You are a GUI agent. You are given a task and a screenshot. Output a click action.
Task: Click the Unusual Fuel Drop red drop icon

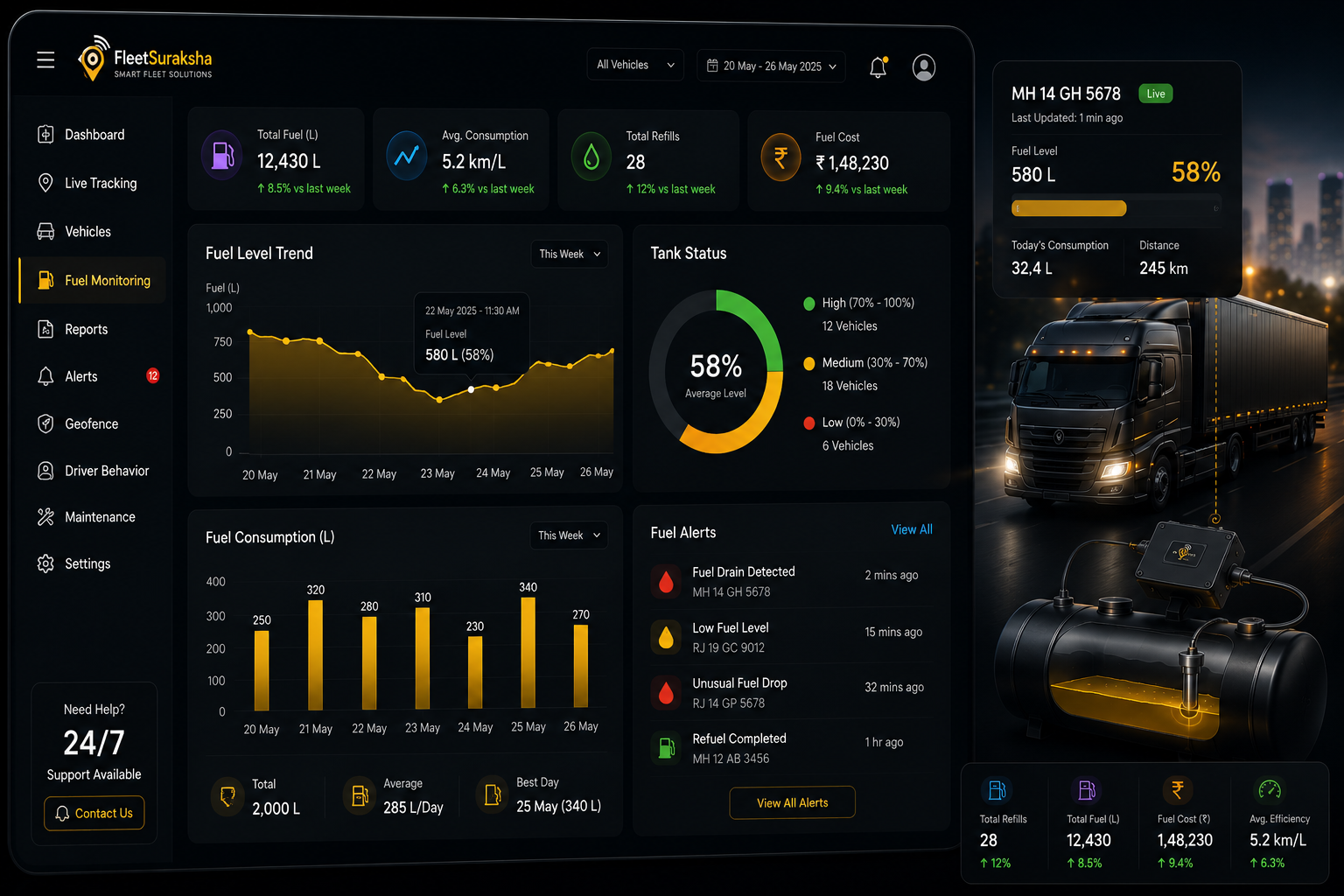[x=666, y=692]
